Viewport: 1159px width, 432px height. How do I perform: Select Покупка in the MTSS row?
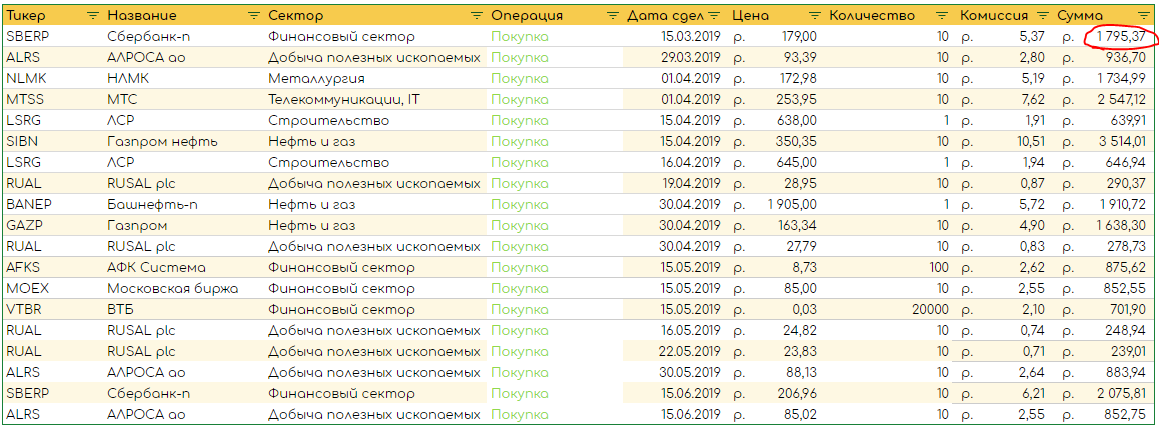520,99
